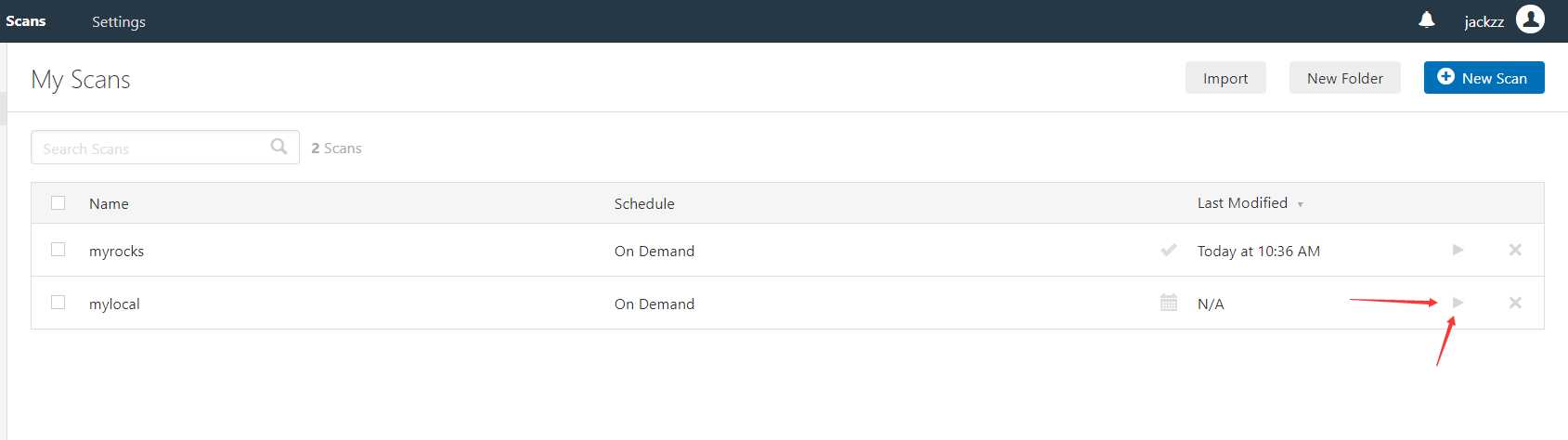Screen dimensions: 1568x440
Task: Click the completed checkmark icon for myrocks
Action: point(1169,250)
